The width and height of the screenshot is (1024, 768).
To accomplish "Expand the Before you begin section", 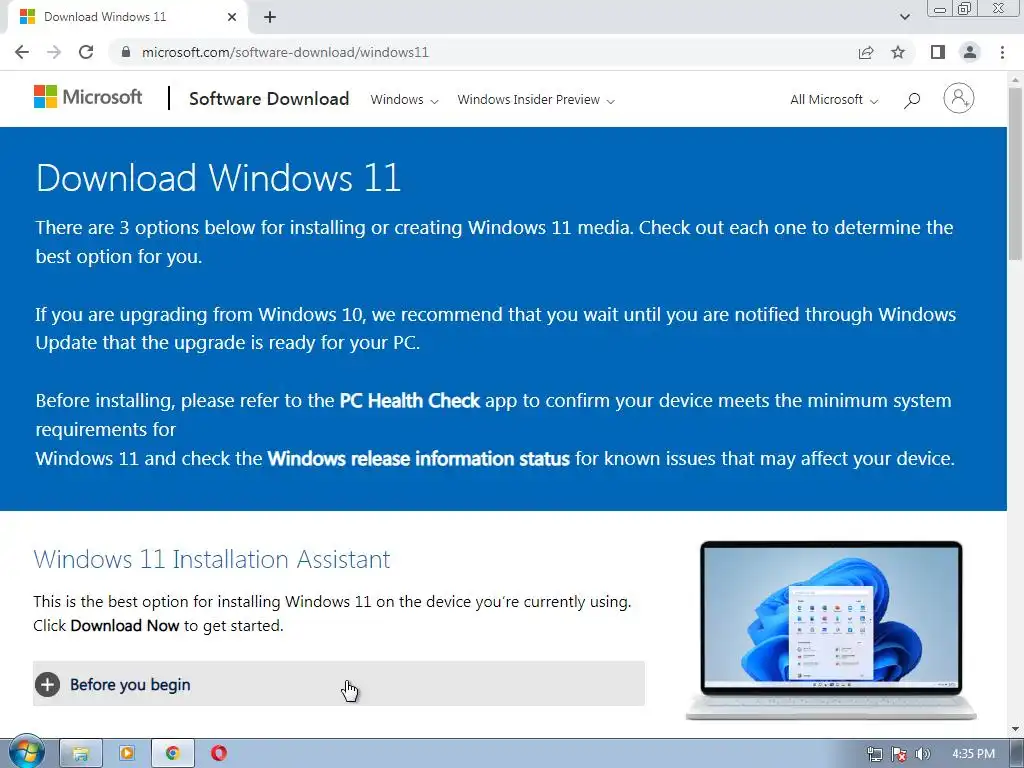I will pyautogui.click(x=339, y=684).
